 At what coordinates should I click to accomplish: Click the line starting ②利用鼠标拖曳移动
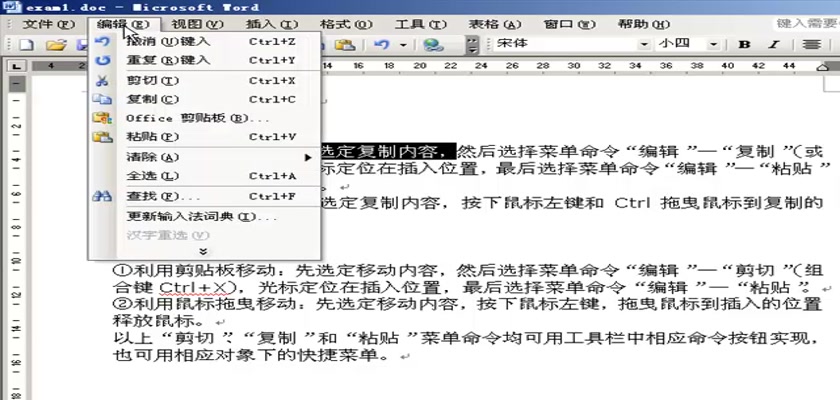[467, 305]
